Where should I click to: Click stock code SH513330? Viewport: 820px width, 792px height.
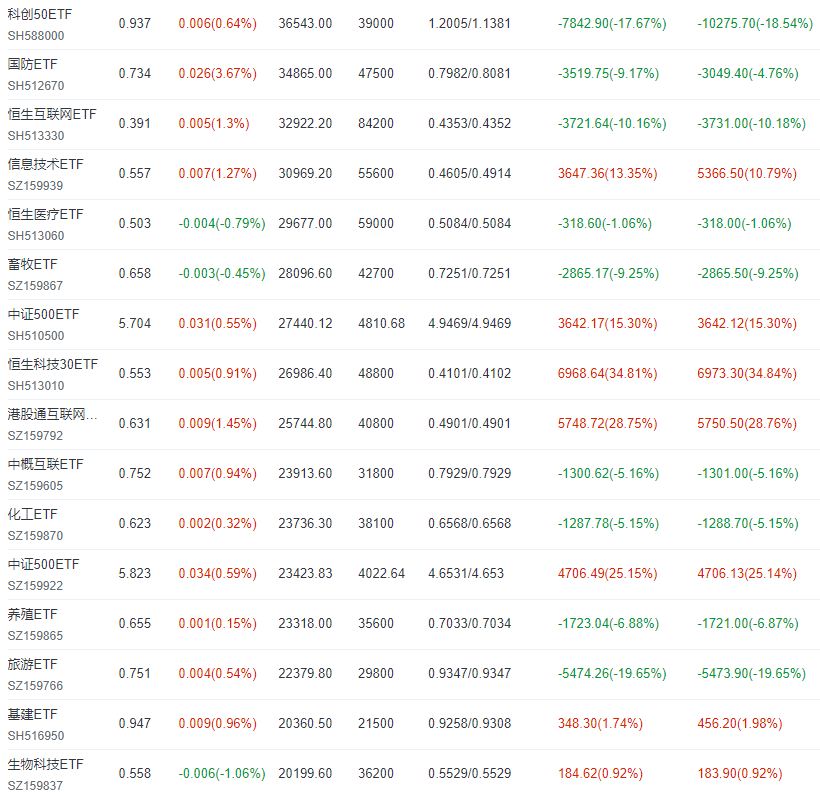[x=36, y=135]
